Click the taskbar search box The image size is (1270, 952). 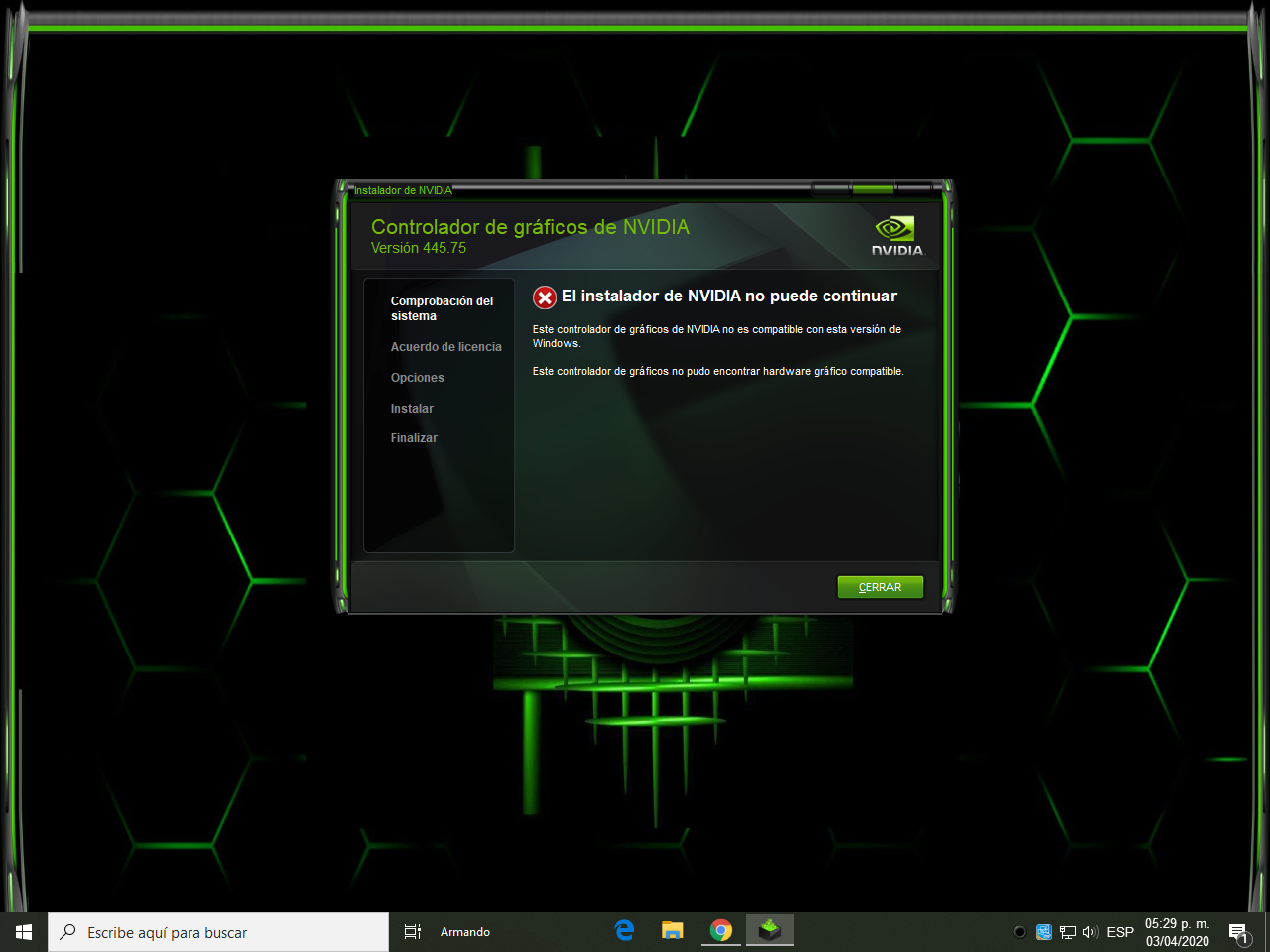(218, 932)
